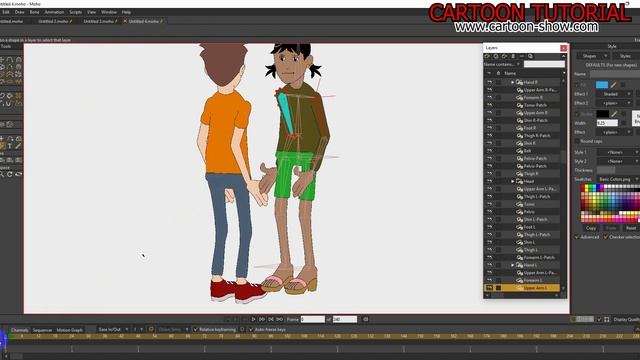Open the Draw menu
640x360 pixels.
(x=20, y=12)
